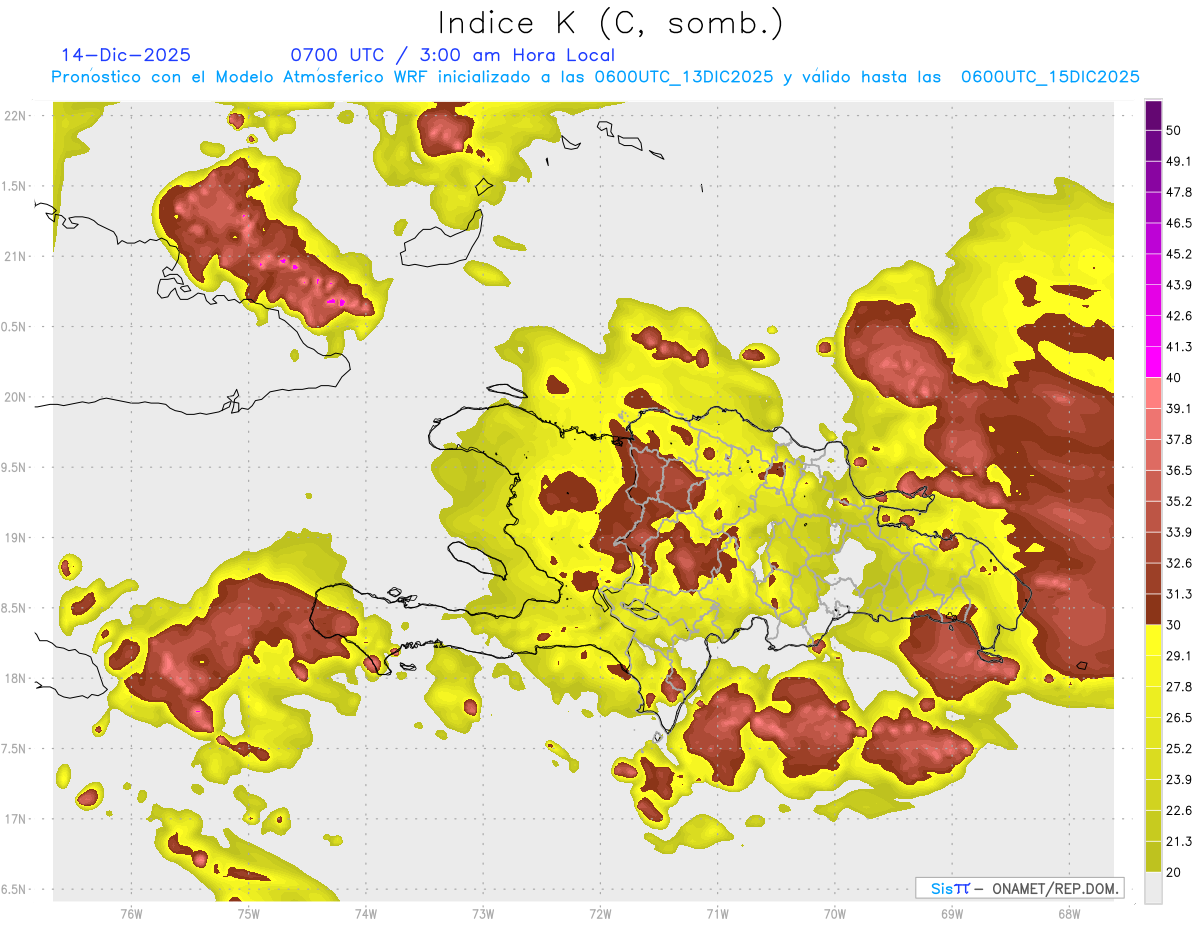Image resolution: width=1200 pixels, height=927 pixels.
Task: Click the 18N latitude label
Action: 16,678
